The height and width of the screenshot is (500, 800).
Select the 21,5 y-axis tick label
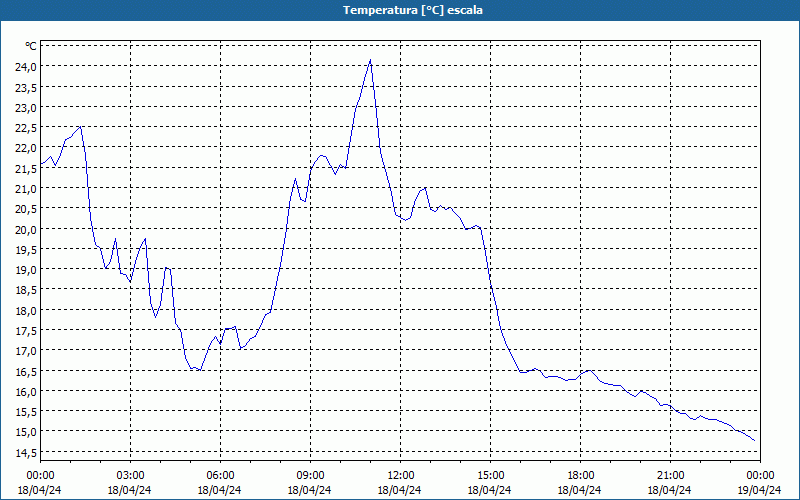tap(27, 168)
